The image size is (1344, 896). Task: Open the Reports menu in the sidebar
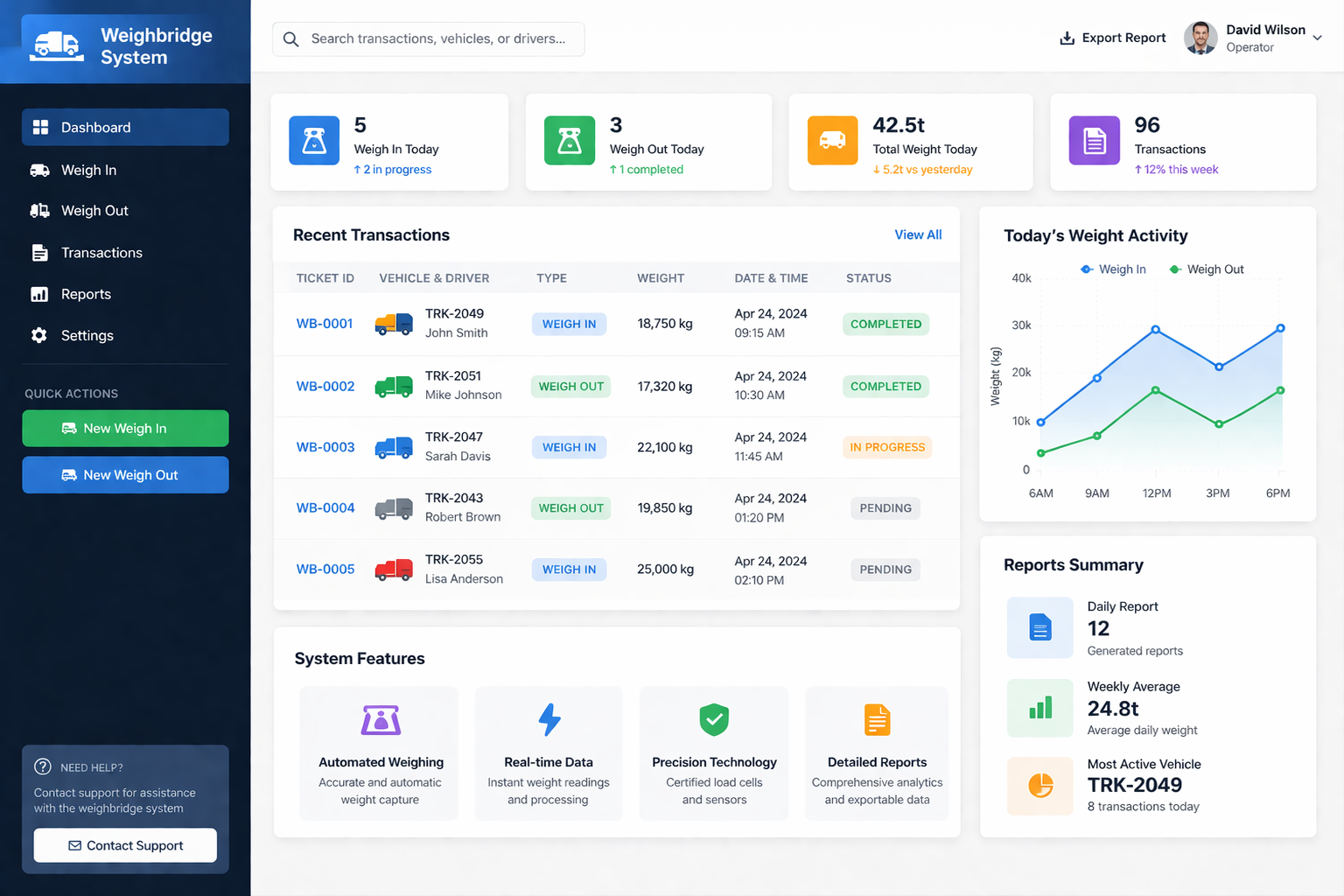click(x=86, y=294)
